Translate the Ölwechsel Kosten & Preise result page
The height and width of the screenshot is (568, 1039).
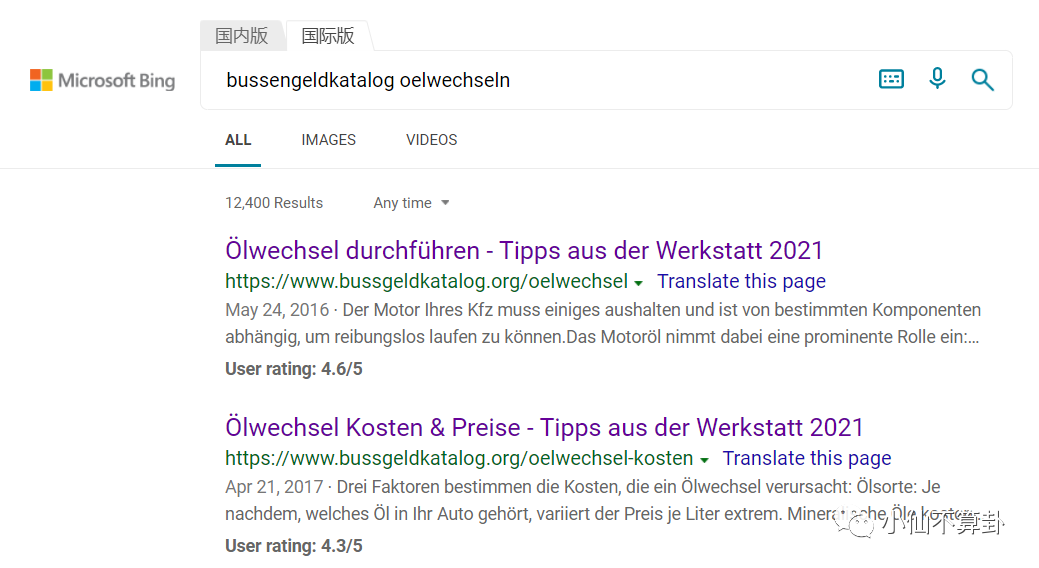point(806,458)
